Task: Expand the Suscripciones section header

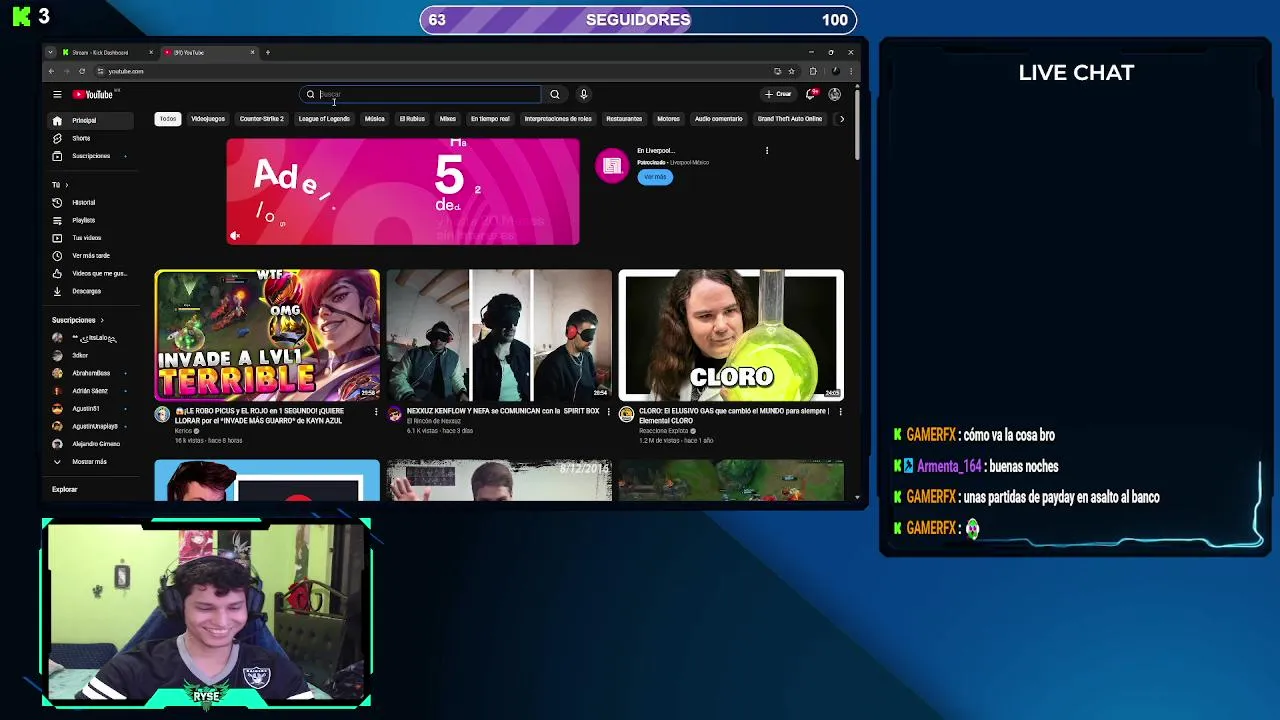Action: click(78, 320)
